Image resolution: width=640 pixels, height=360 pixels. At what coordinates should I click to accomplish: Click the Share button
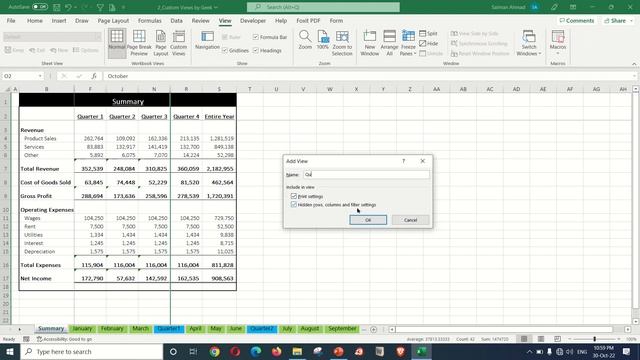tap(617, 20)
